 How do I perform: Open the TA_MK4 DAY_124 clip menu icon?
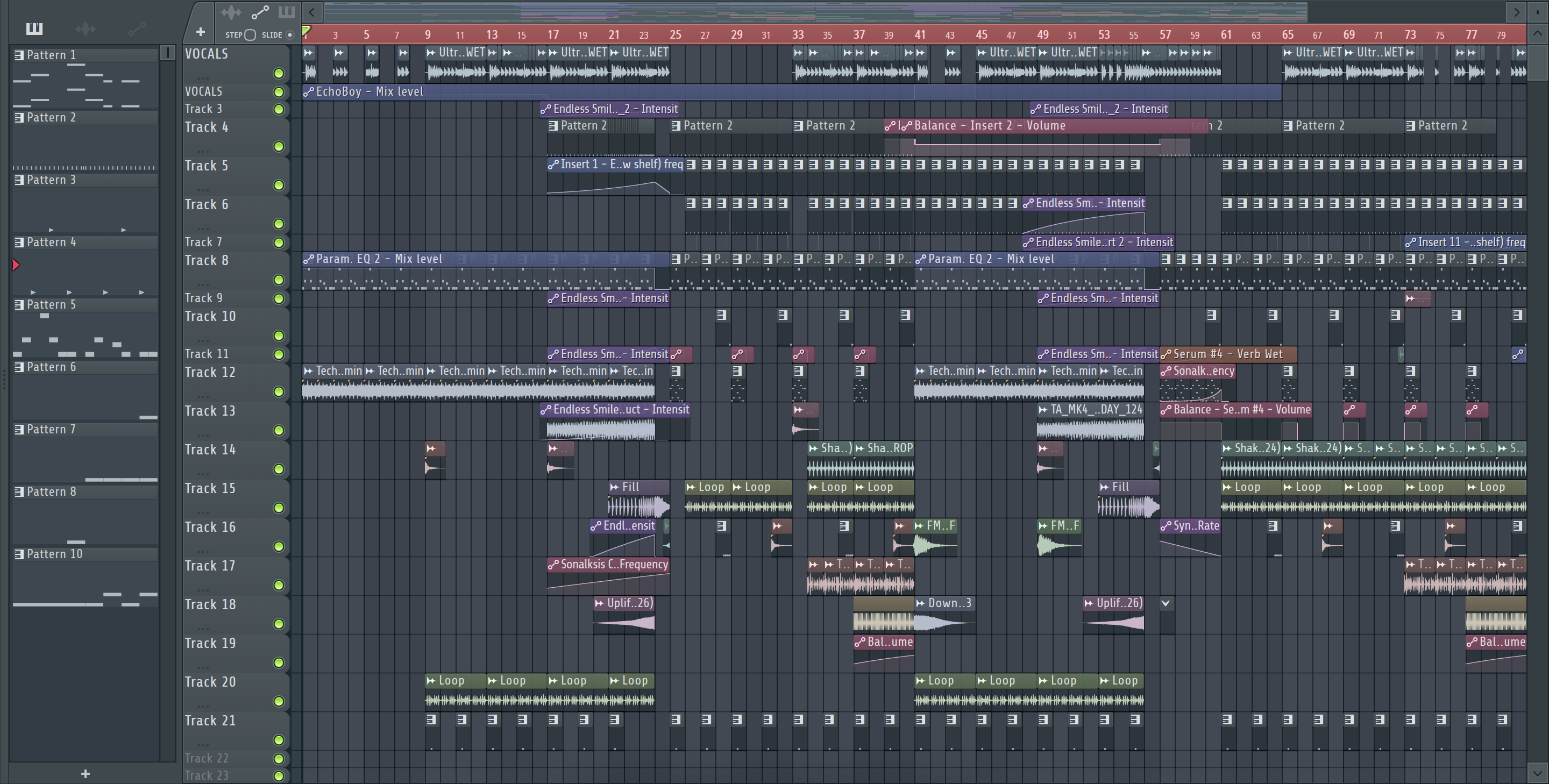point(1043,409)
